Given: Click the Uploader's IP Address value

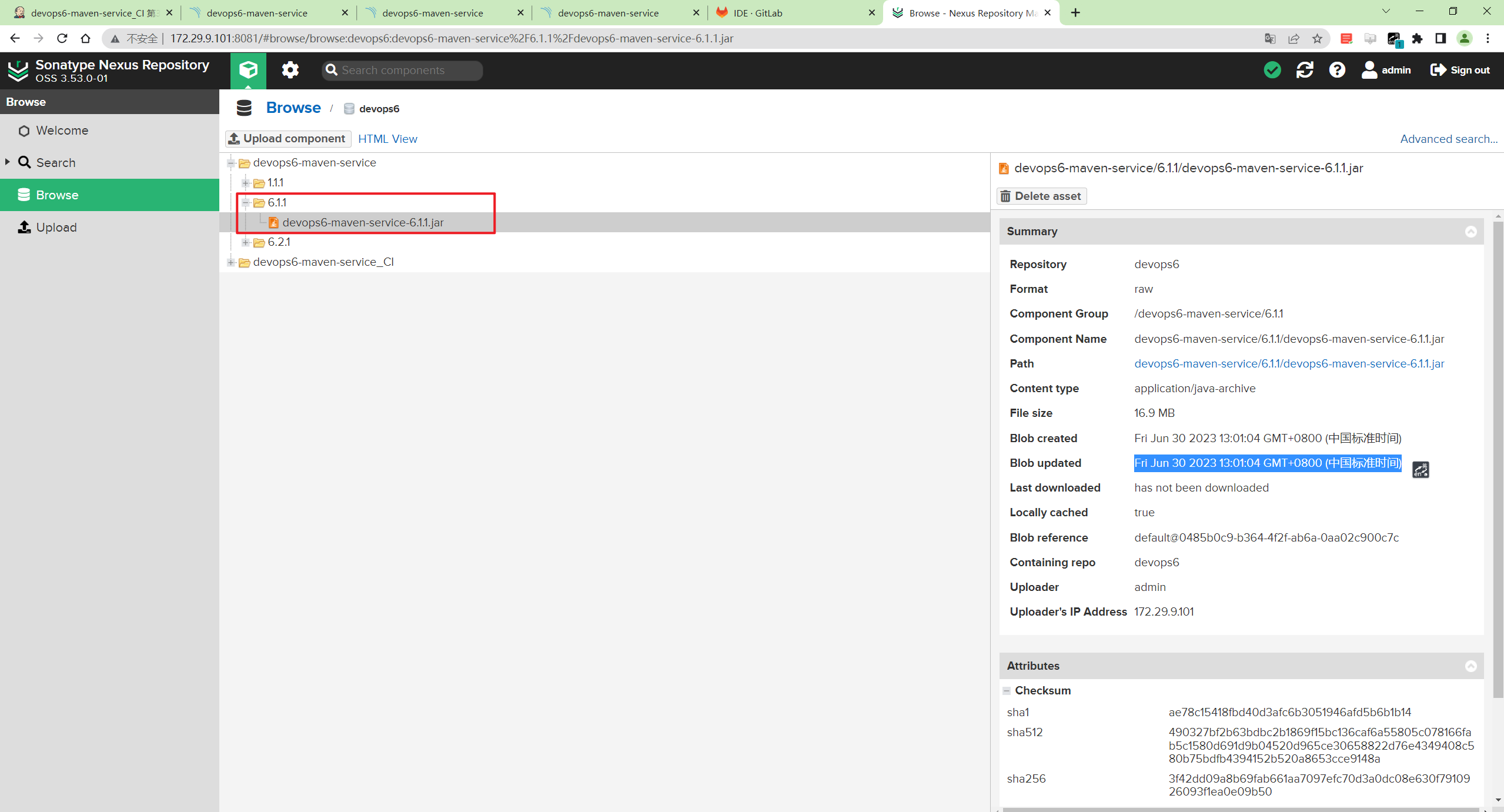Looking at the screenshot, I should click(x=1164, y=612).
